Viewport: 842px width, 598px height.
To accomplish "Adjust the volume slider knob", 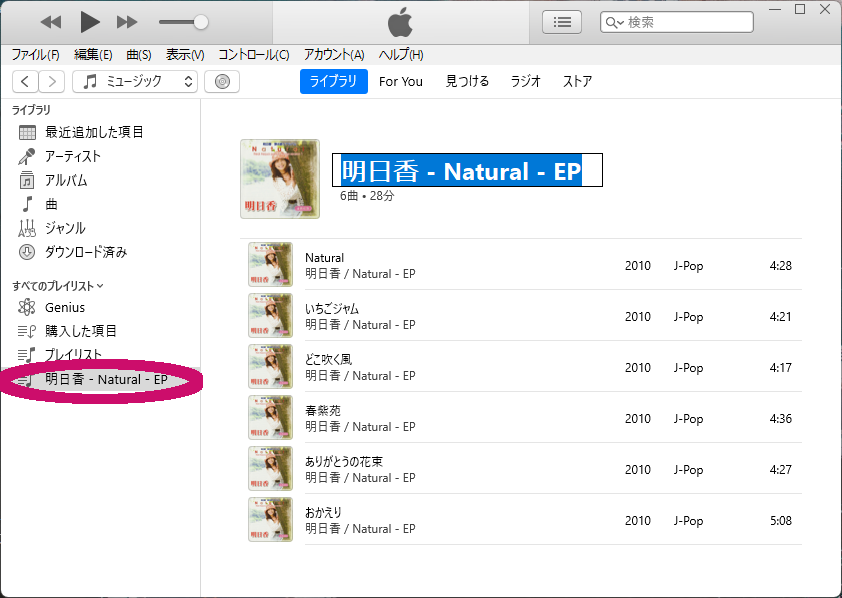I will [x=201, y=22].
